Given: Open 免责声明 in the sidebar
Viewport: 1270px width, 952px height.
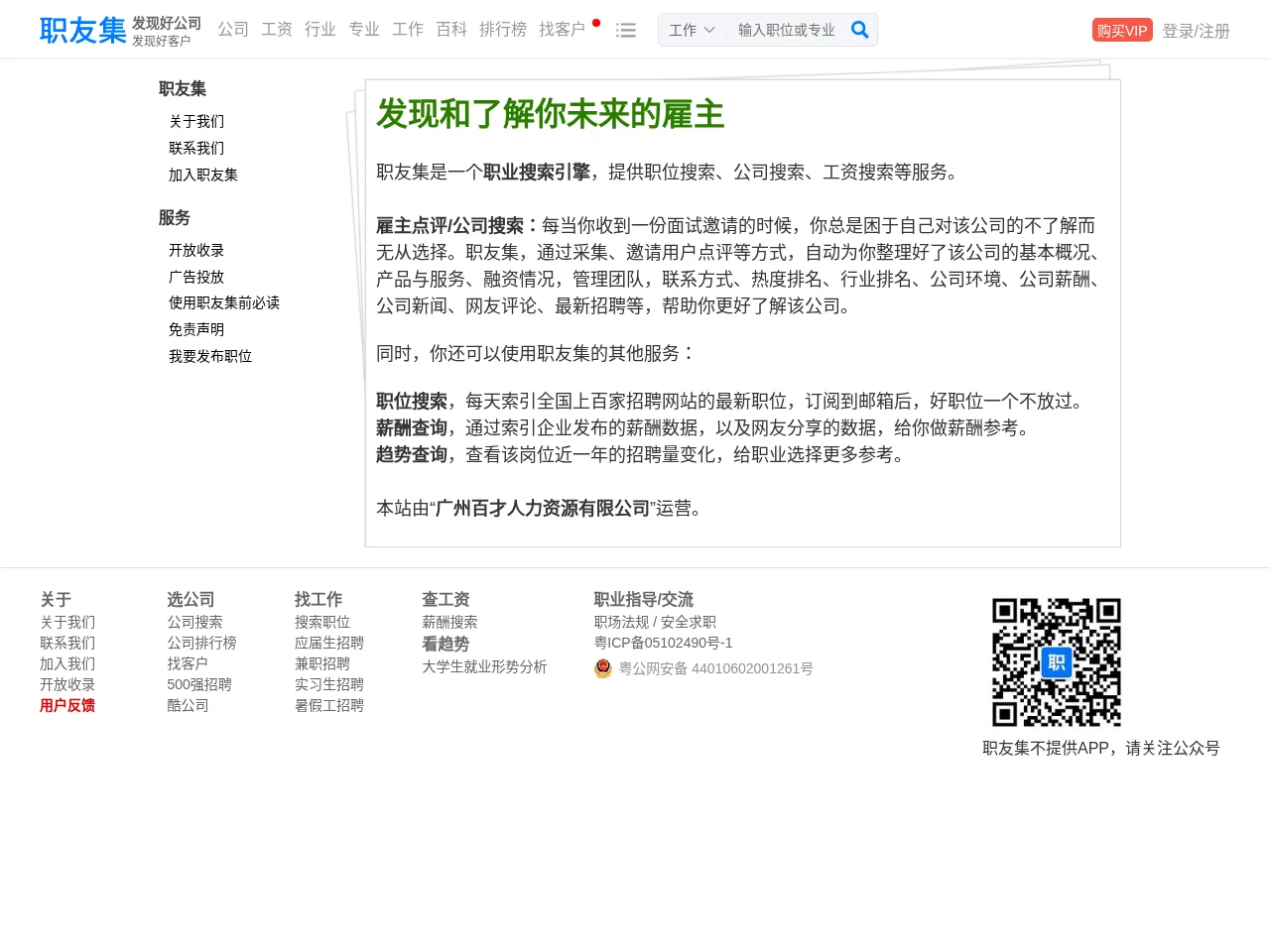Looking at the screenshot, I should (196, 329).
